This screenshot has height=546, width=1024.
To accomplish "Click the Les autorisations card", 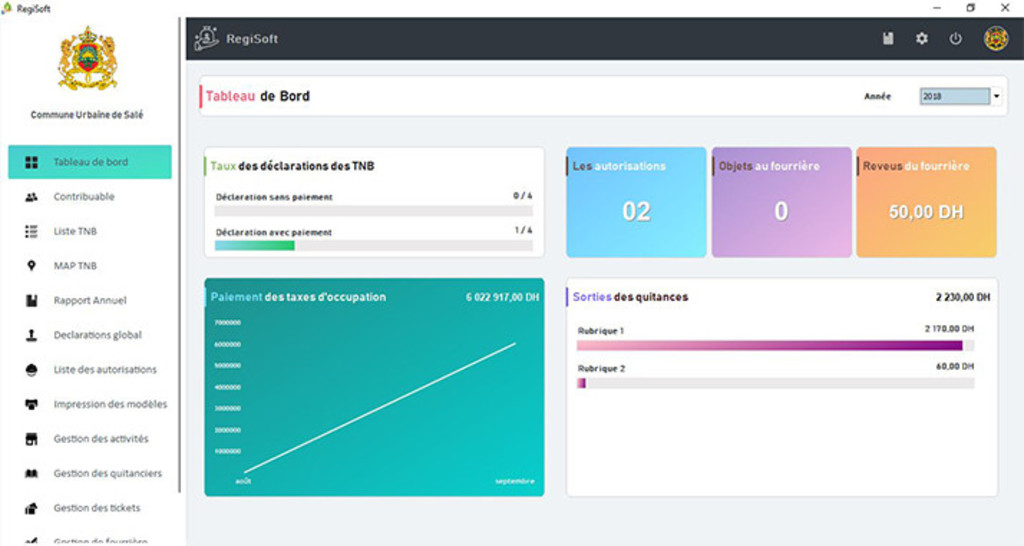I will point(636,202).
